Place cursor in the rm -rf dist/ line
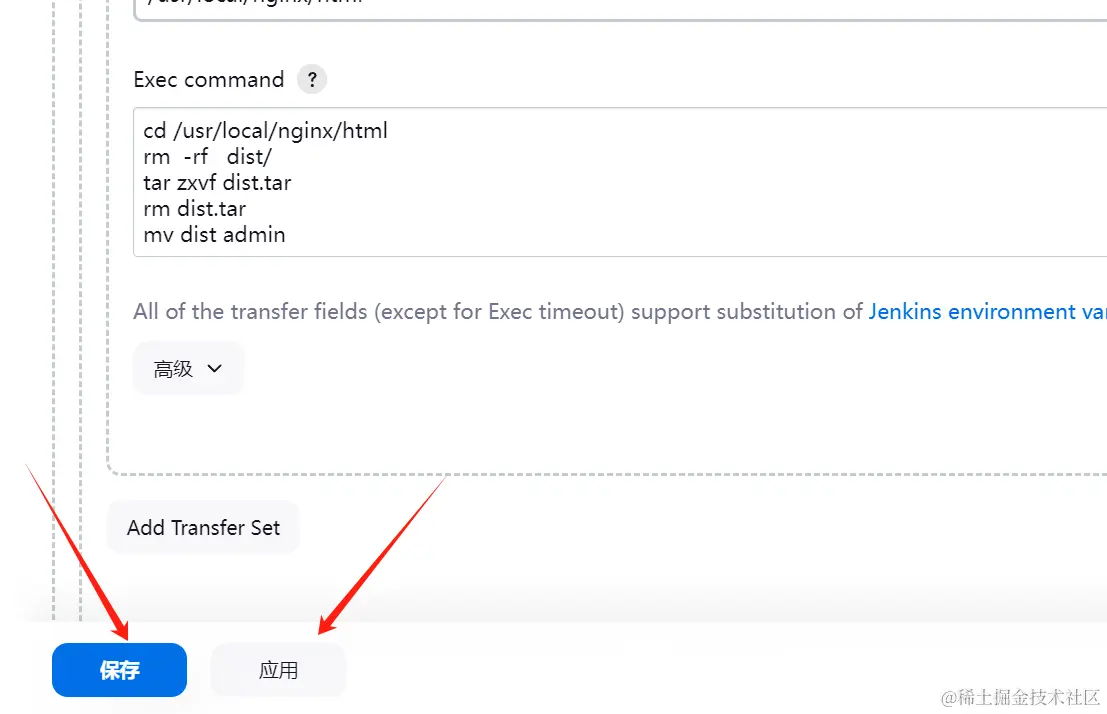This screenshot has height=714, width=1107. tap(208, 156)
